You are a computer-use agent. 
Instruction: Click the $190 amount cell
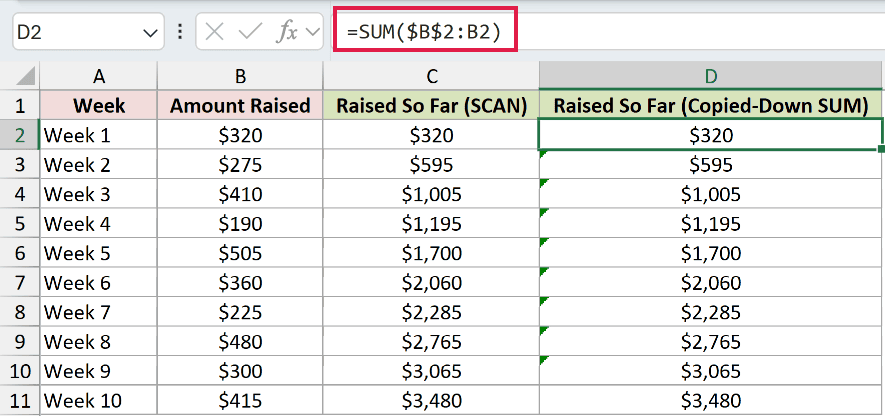pyautogui.click(x=240, y=224)
